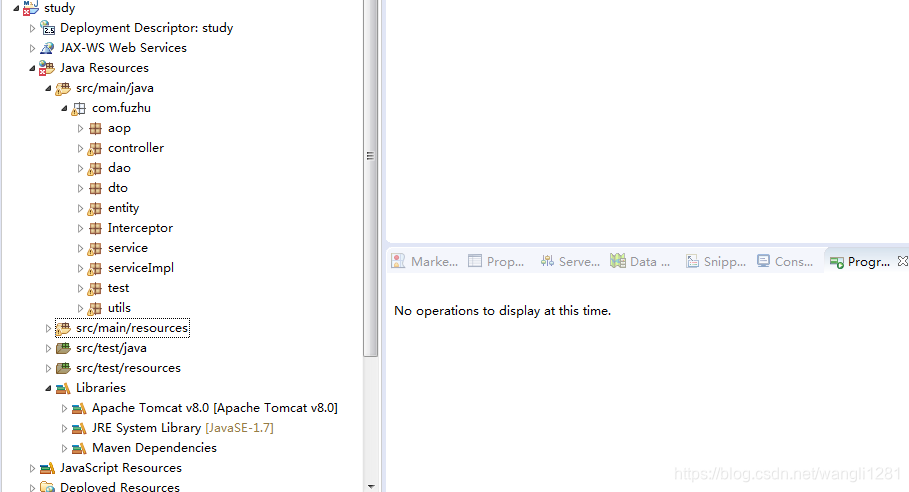Switch to the Servers tab
909x492 pixels.
click(570, 262)
